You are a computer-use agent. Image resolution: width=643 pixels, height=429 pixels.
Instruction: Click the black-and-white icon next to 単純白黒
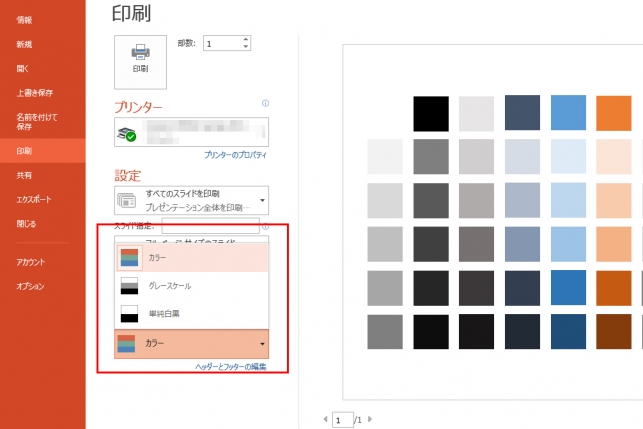pos(130,314)
